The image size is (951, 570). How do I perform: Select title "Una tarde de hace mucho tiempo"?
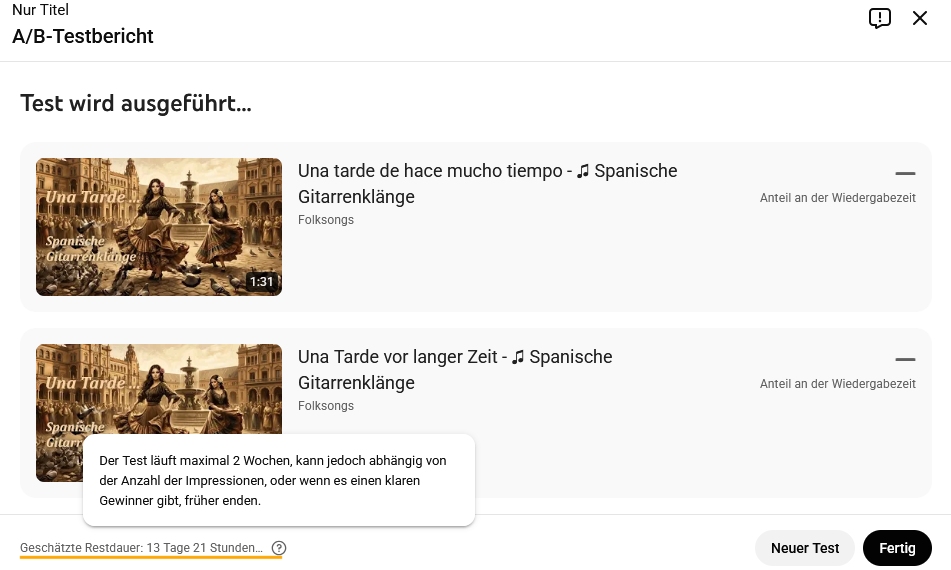coord(487,184)
